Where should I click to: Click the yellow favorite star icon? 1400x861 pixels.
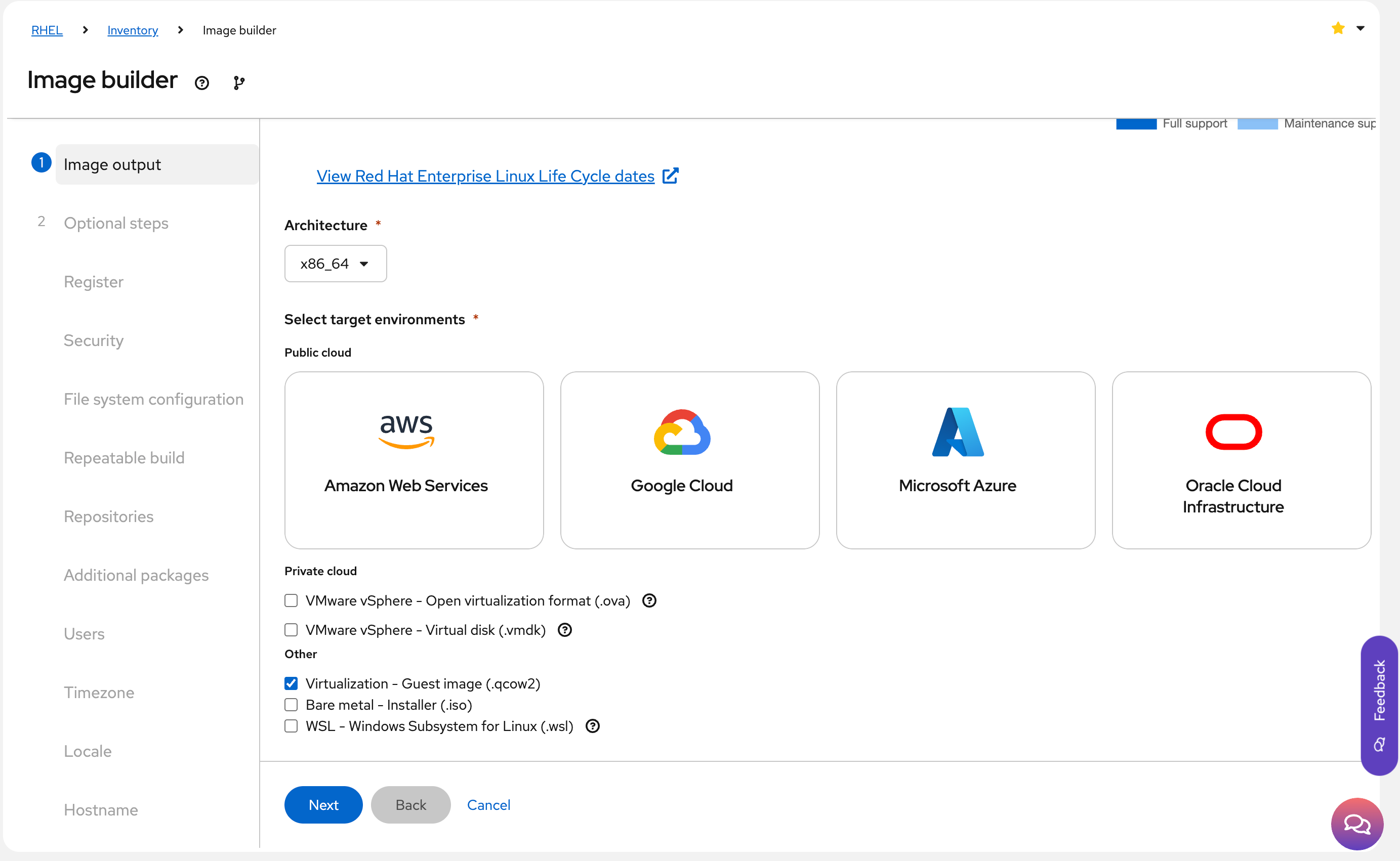tap(1338, 28)
